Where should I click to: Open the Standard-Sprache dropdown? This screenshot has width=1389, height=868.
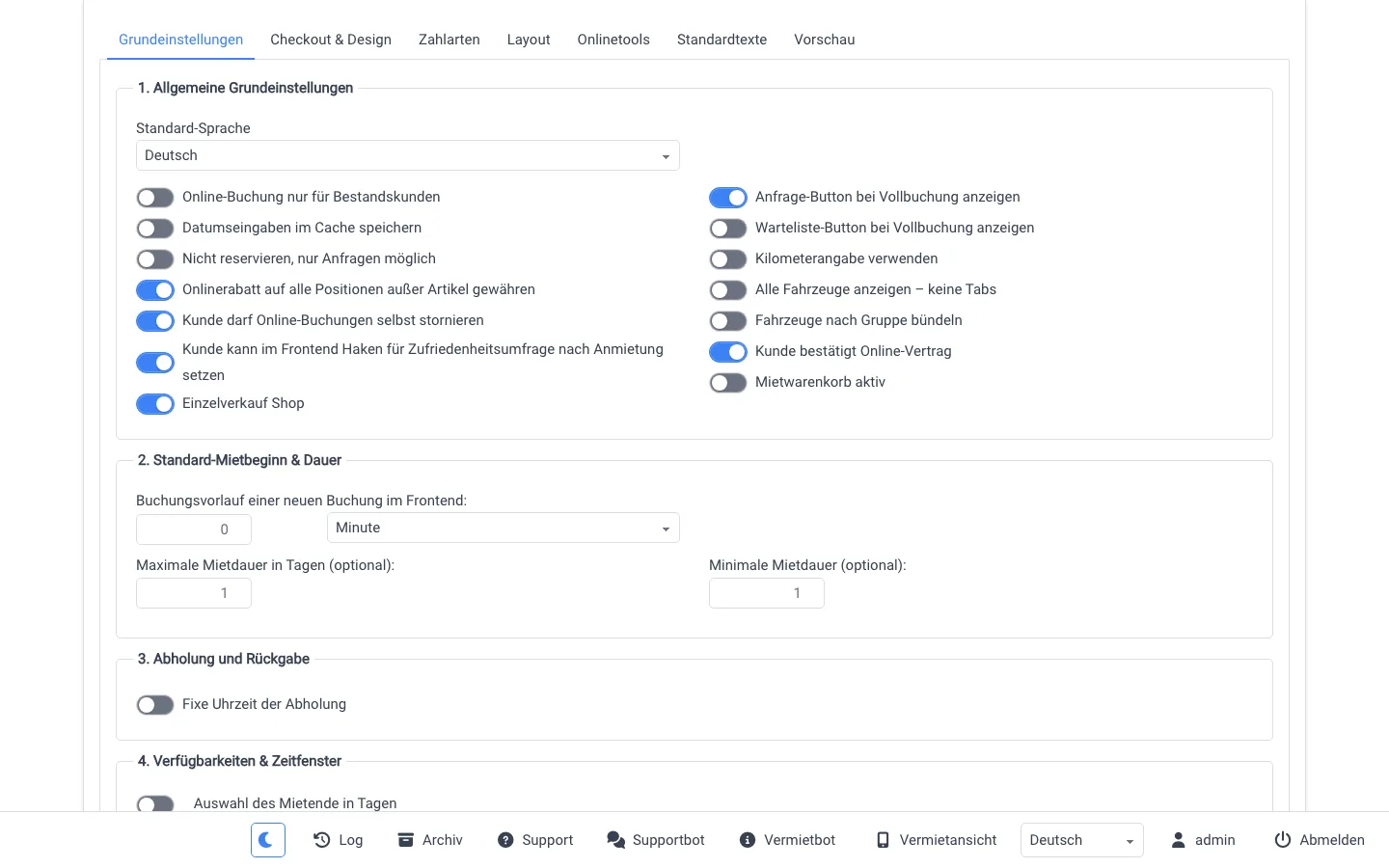408,155
